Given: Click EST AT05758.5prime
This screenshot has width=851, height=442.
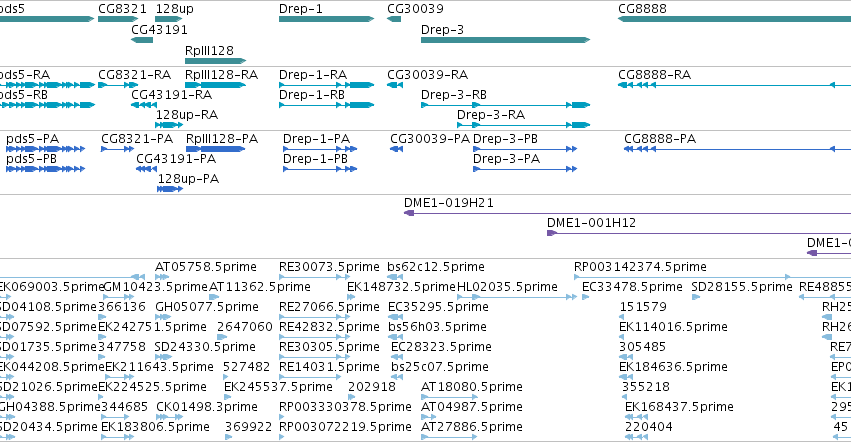Looking at the screenshot, I should [206, 267].
